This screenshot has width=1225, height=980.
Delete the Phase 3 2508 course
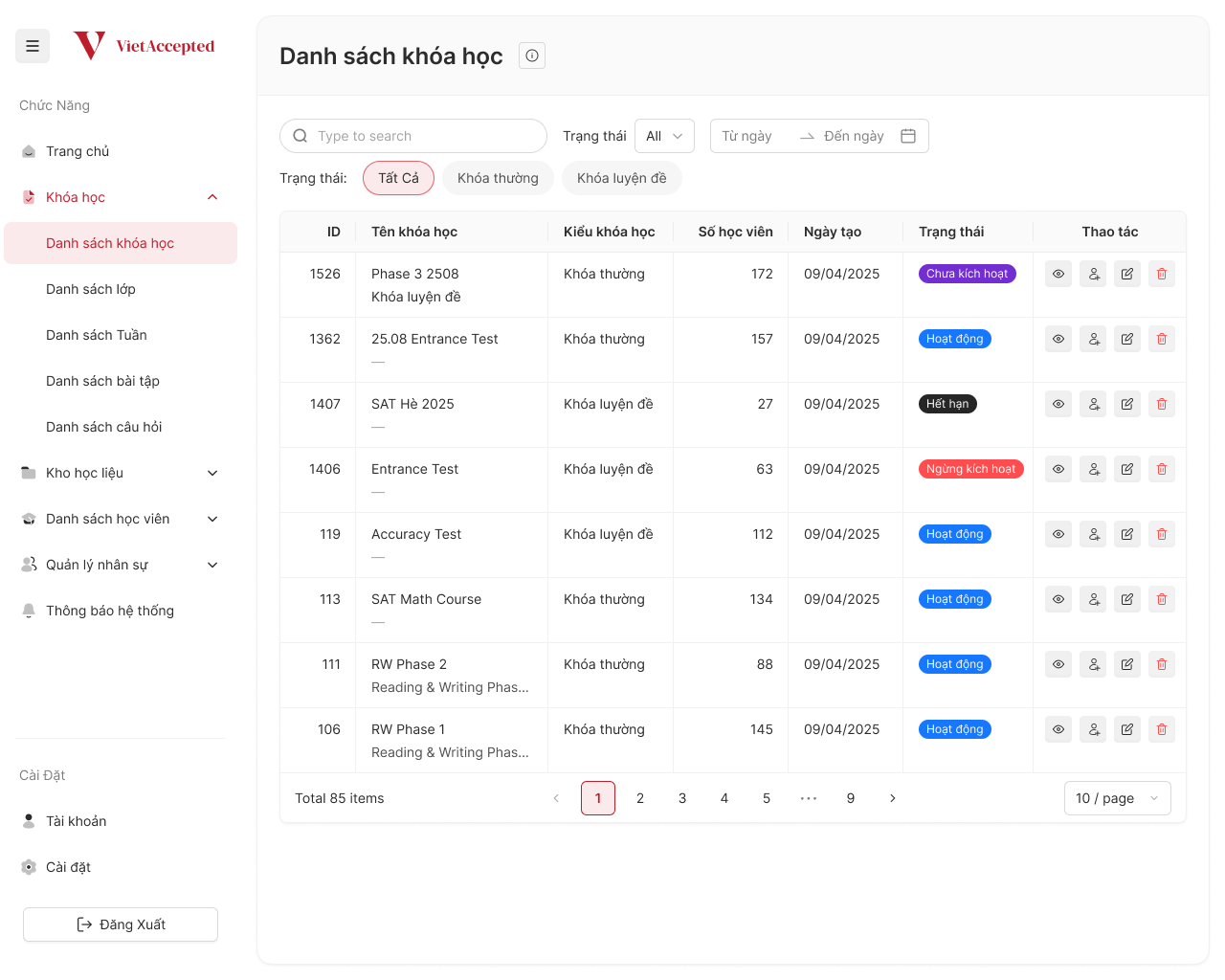[1162, 274]
